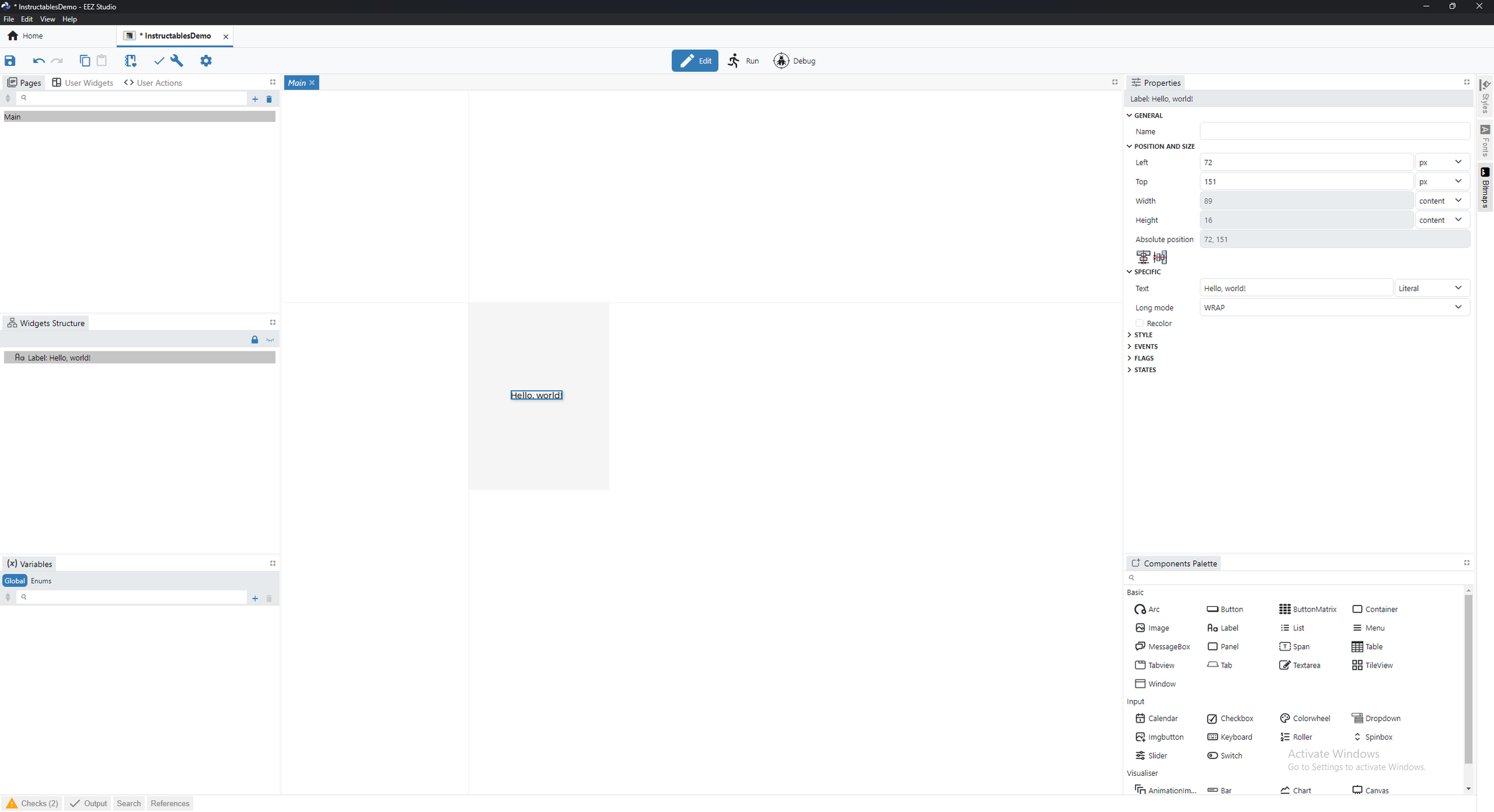The image size is (1494, 812).
Task: Switch to the User Widgets tab
Action: click(x=83, y=83)
